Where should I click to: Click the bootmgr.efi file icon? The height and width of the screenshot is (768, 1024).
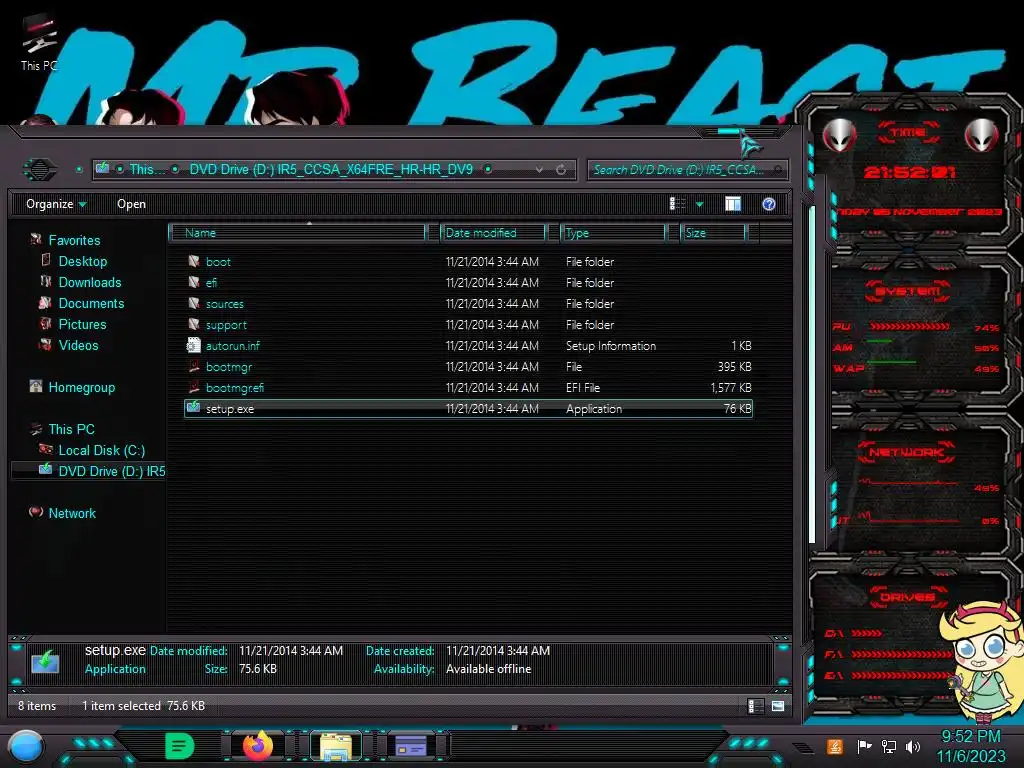click(194, 387)
